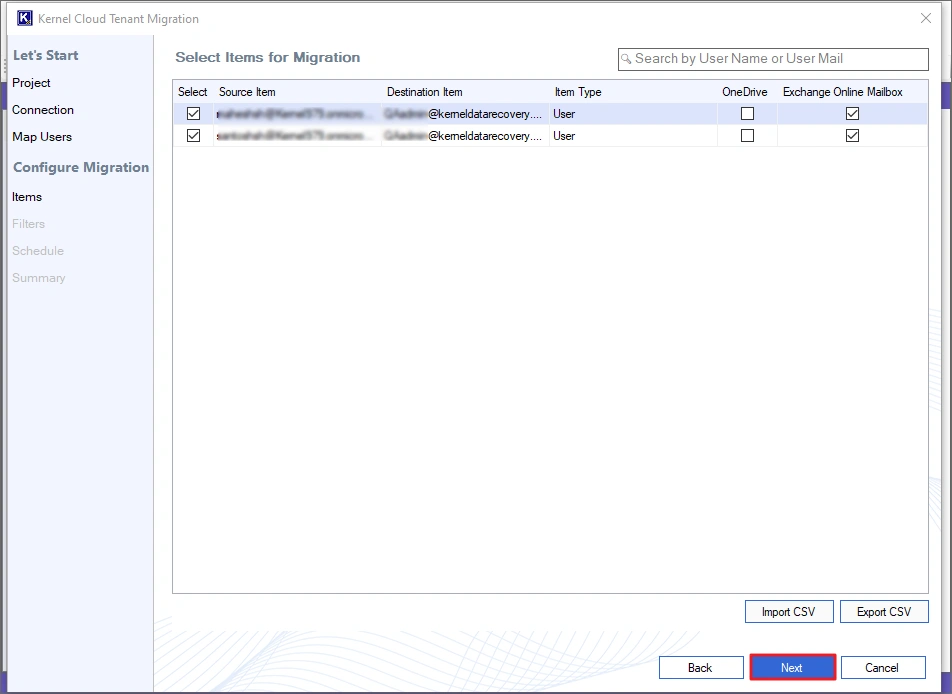Disable Exchange Online Mailbox for the first user
This screenshot has height=694, width=952.
[x=852, y=113]
